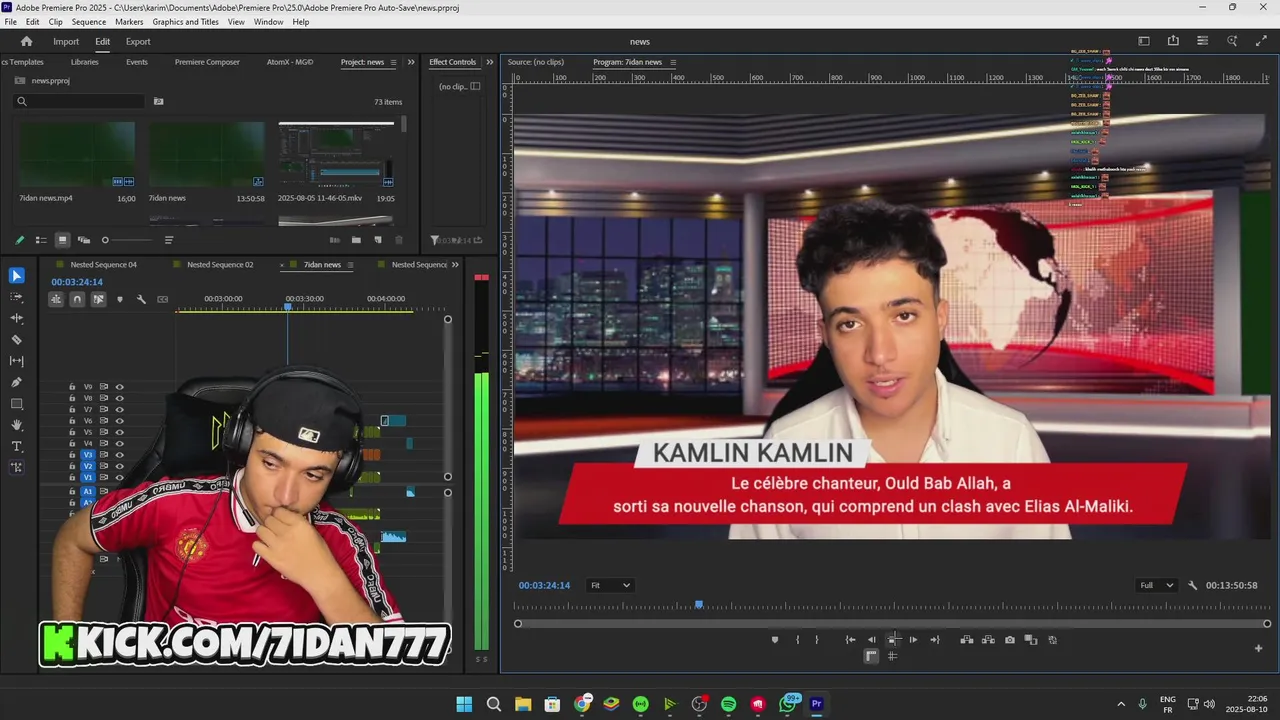Open the Fit zoom level dropdown
1280x720 pixels.
[x=610, y=585]
